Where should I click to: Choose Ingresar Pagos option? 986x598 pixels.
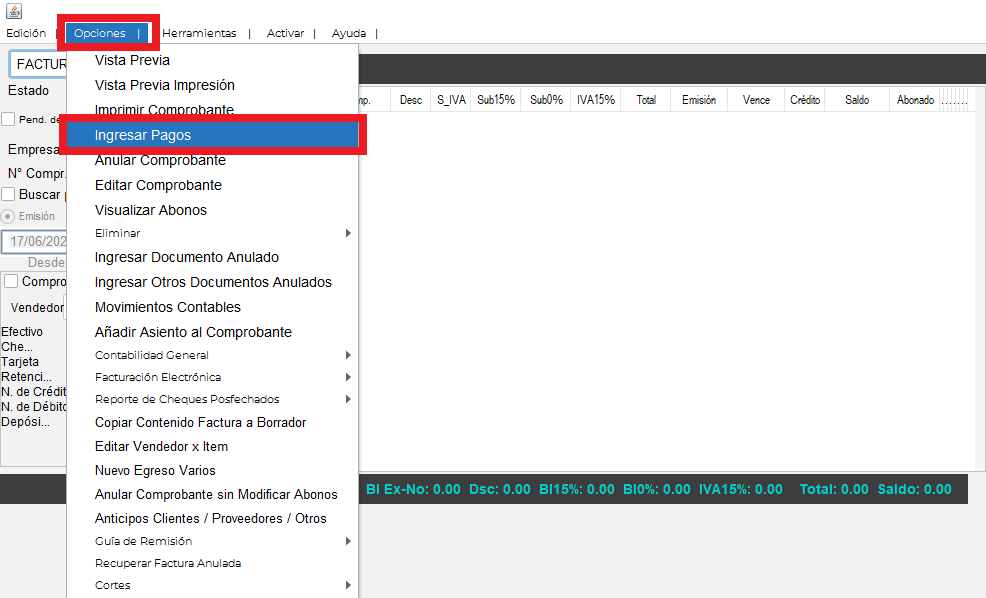click(213, 135)
